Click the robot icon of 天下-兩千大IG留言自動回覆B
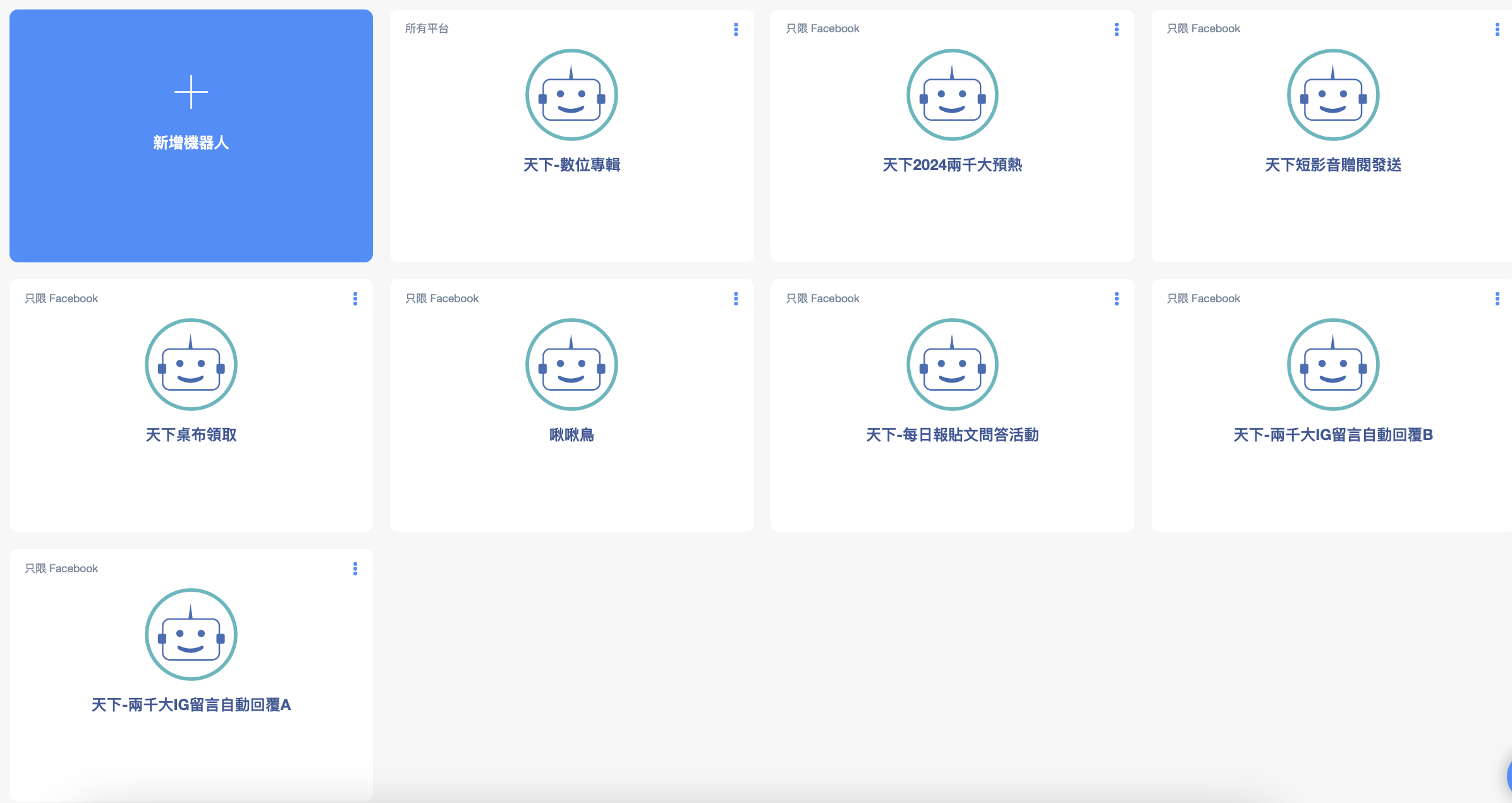 point(1334,365)
